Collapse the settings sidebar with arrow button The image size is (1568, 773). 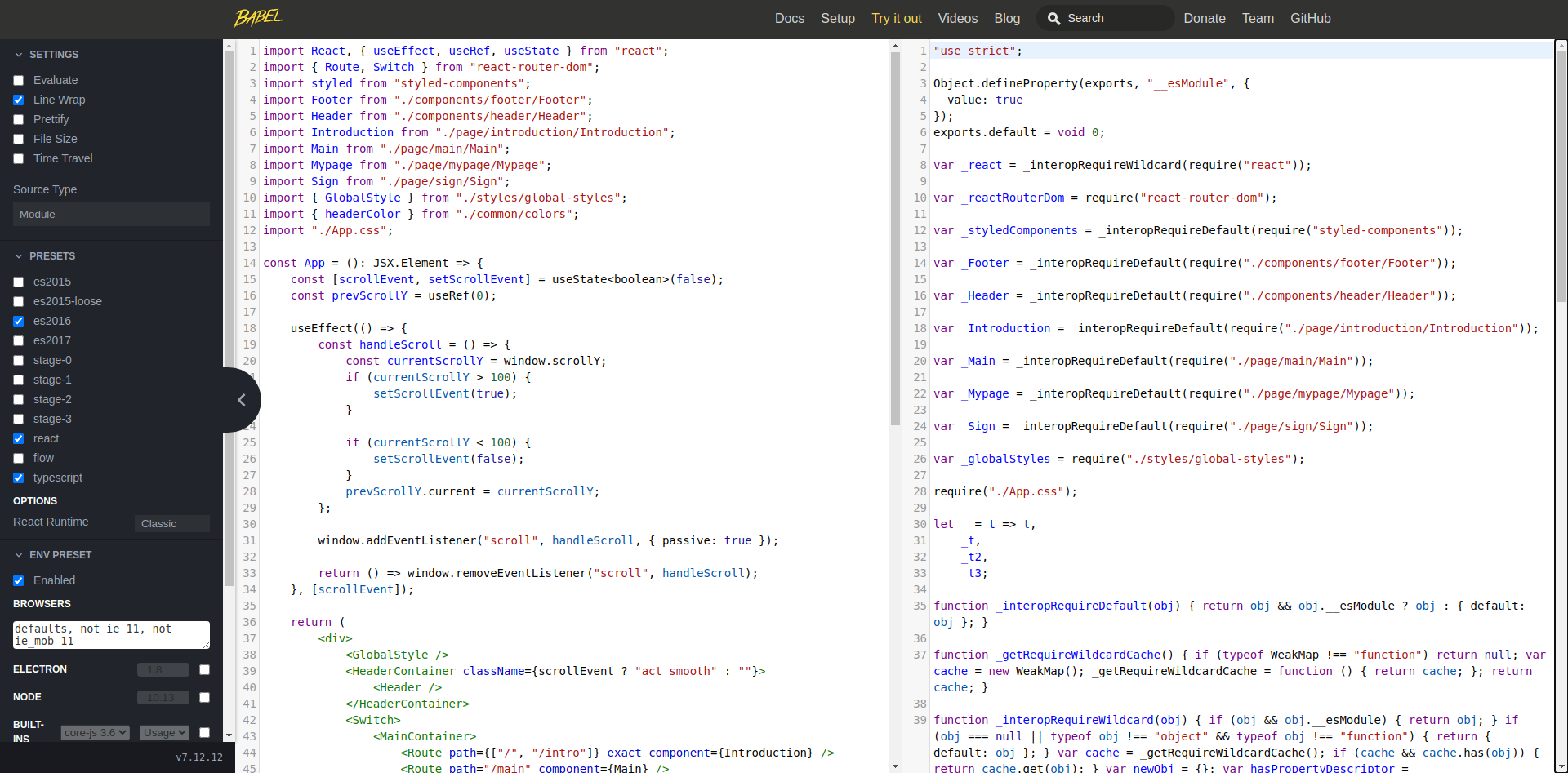[242, 400]
